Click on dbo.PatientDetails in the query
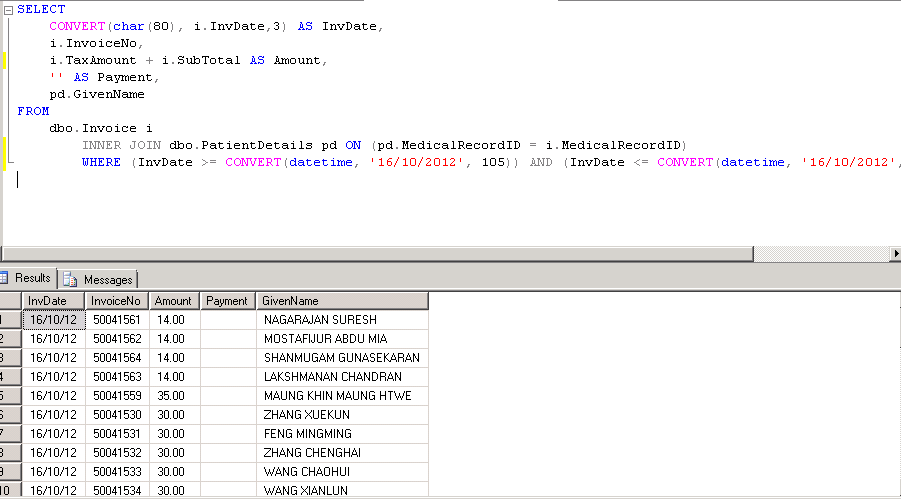 [241, 145]
